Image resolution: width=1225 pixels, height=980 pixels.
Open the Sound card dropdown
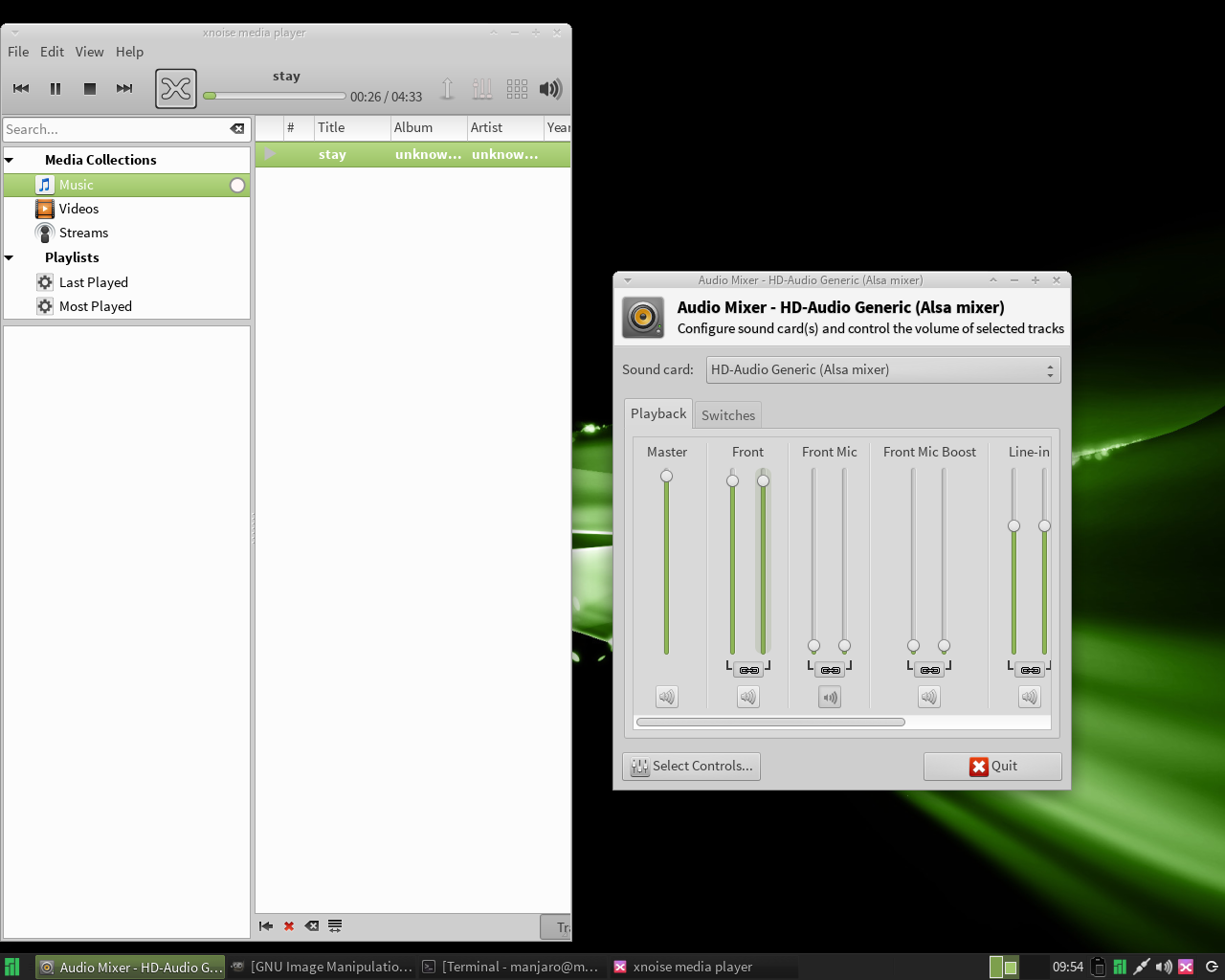coord(883,369)
